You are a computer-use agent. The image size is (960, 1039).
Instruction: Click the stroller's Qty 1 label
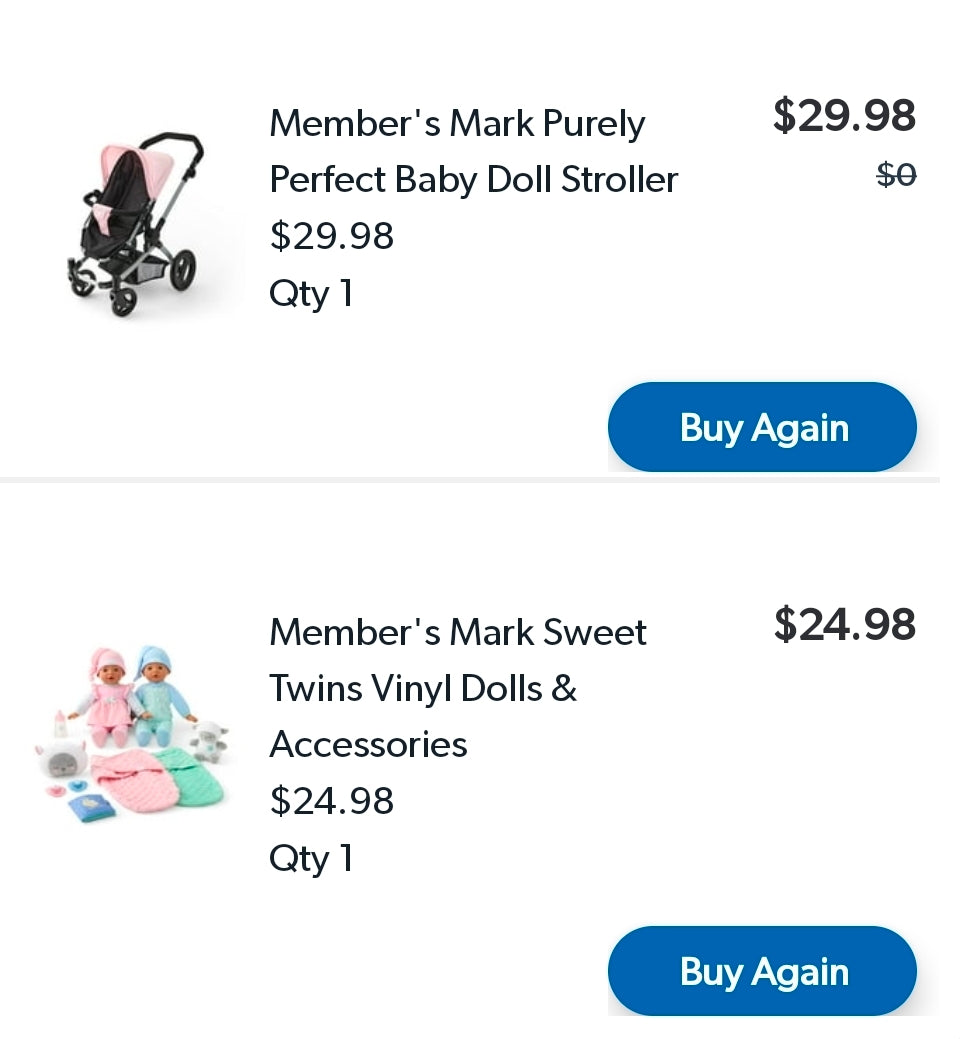310,294
